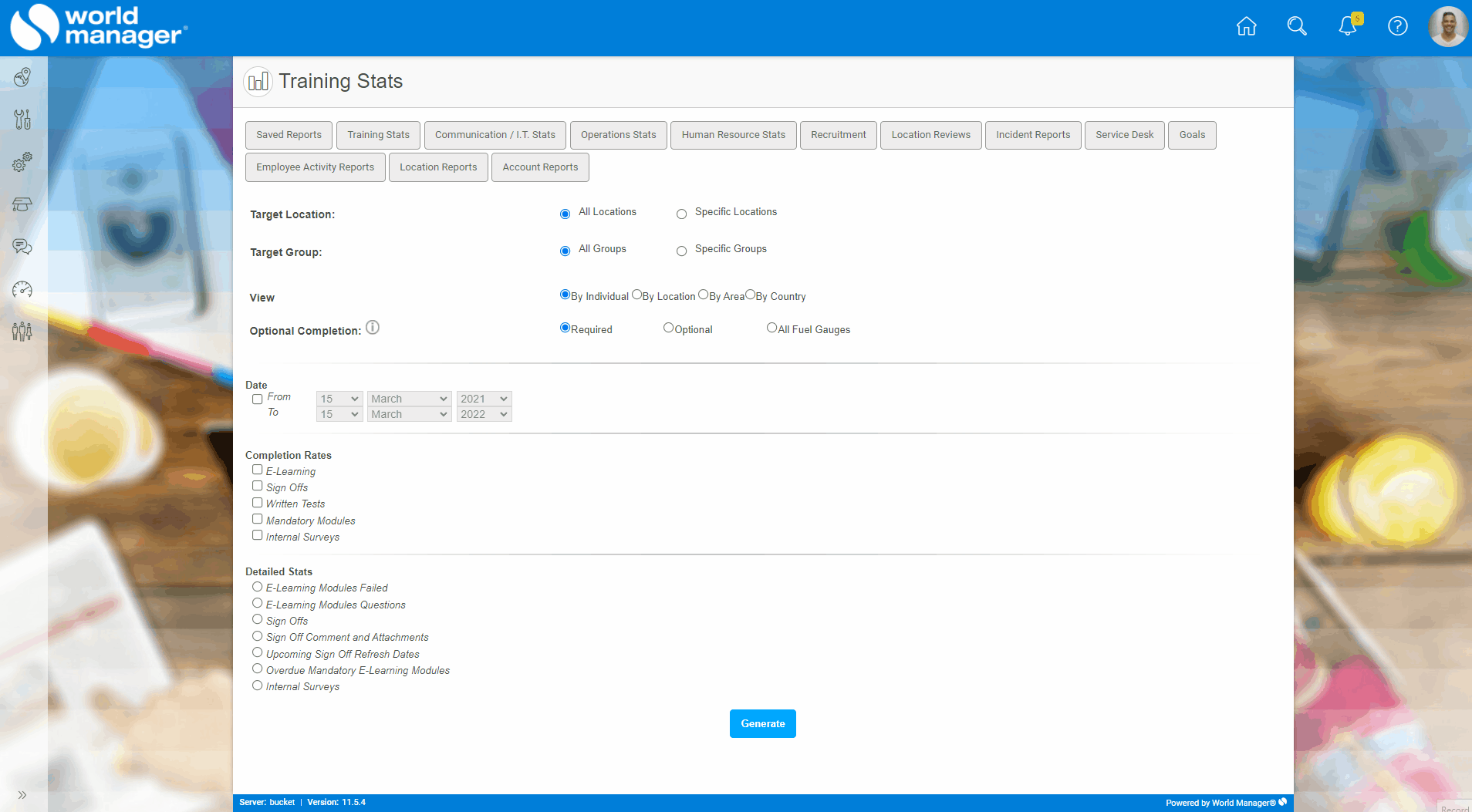Click the Optional Completion info icon
Screen dimensions: 1472x812
(x=373, y=328)
